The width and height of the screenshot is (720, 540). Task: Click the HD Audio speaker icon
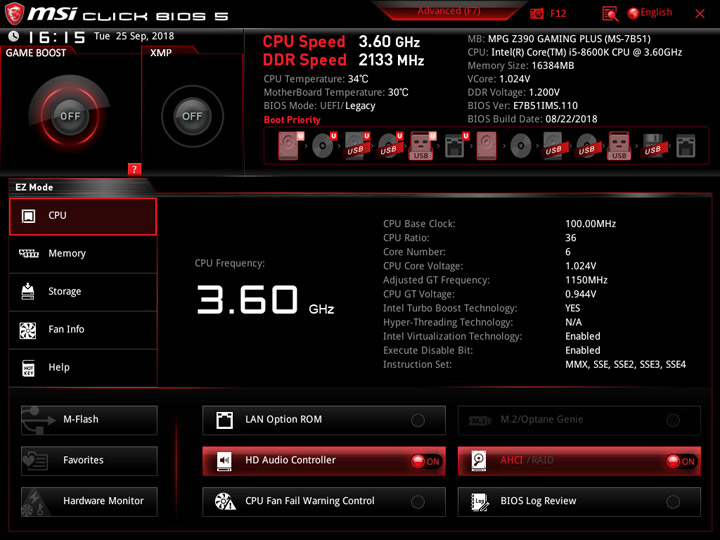[x=224, y=461]
